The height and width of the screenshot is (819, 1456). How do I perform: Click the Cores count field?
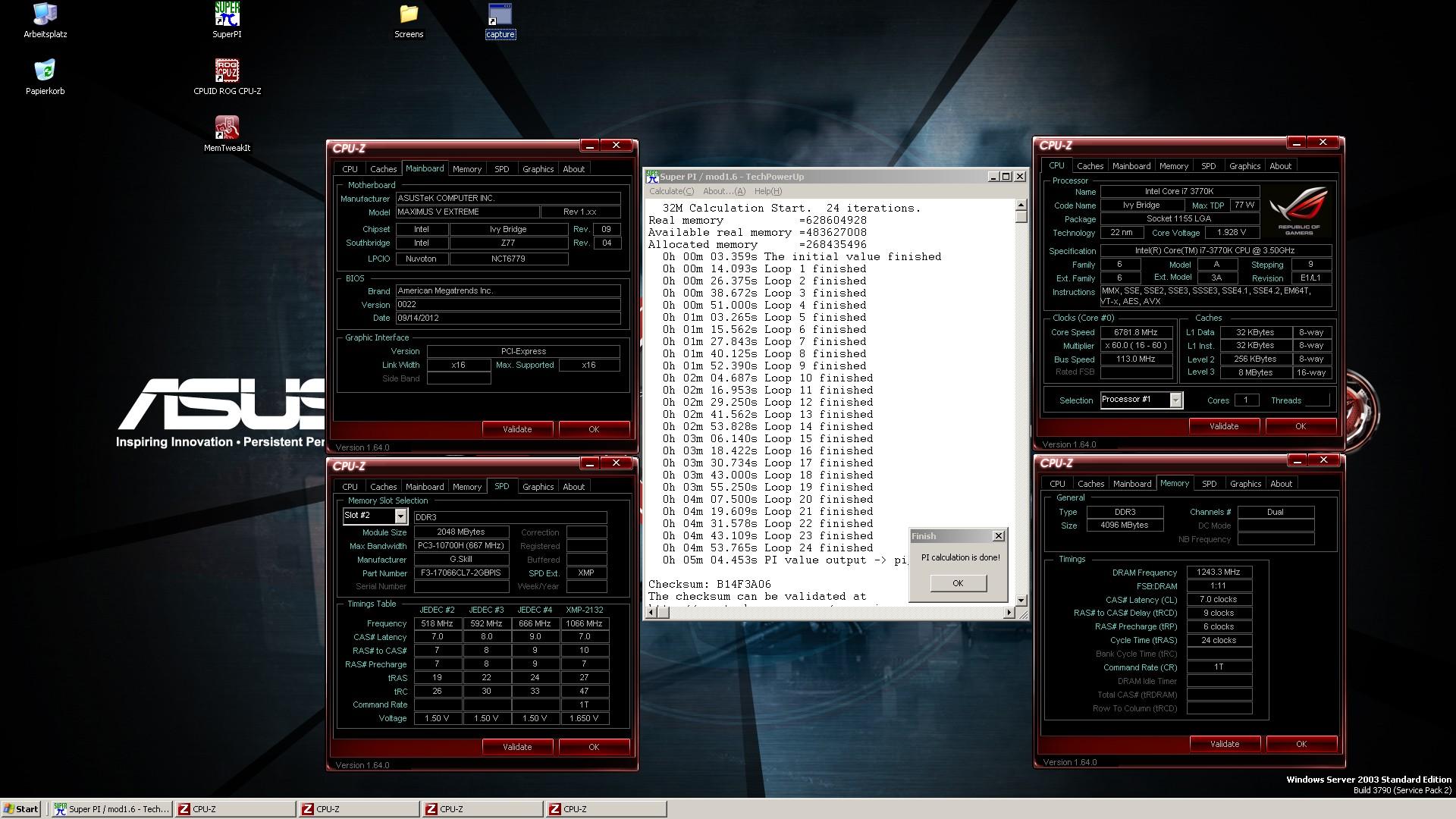pos(1246,400)
